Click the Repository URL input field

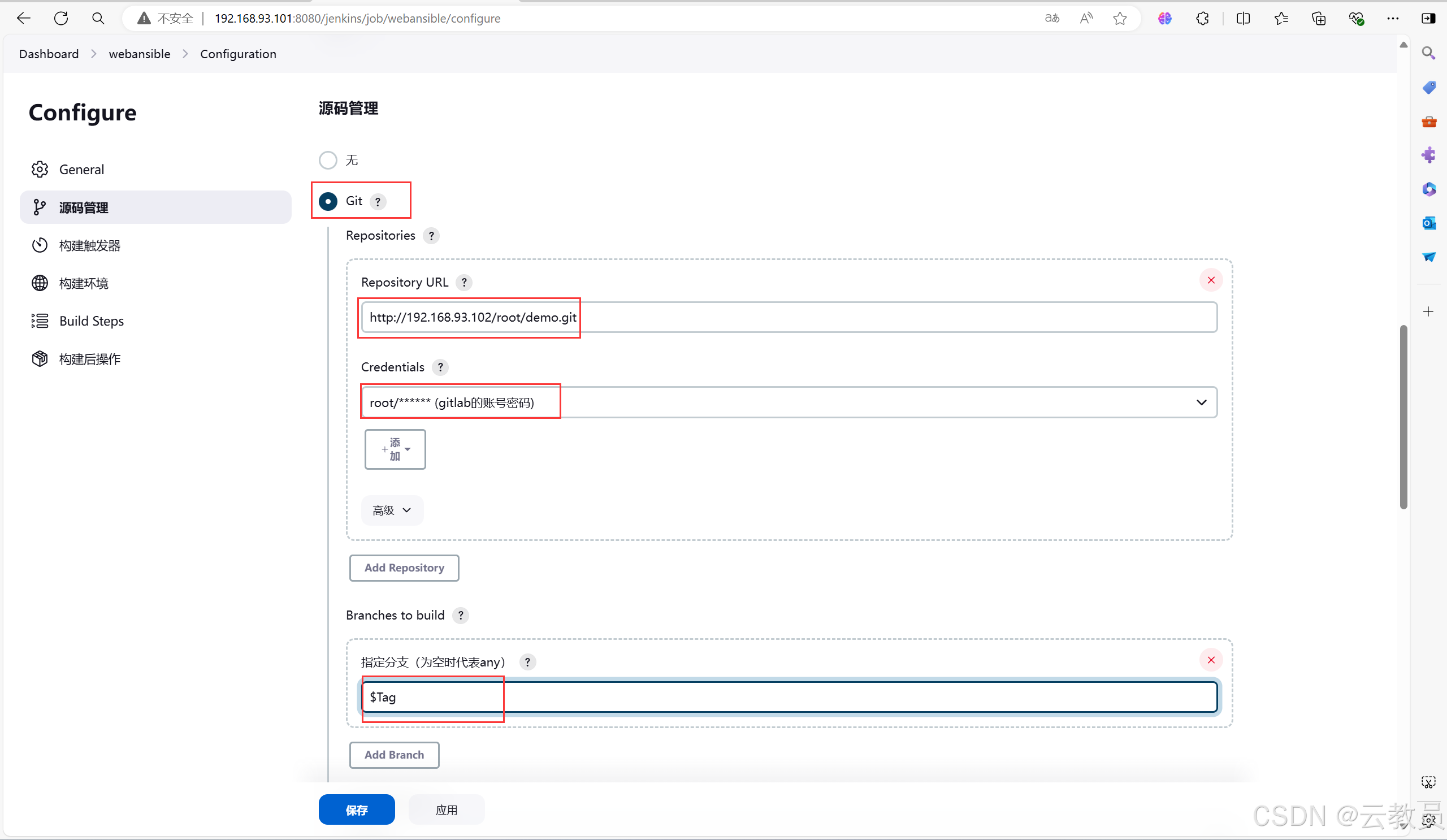pyautogui.click(x=789, y=318)
